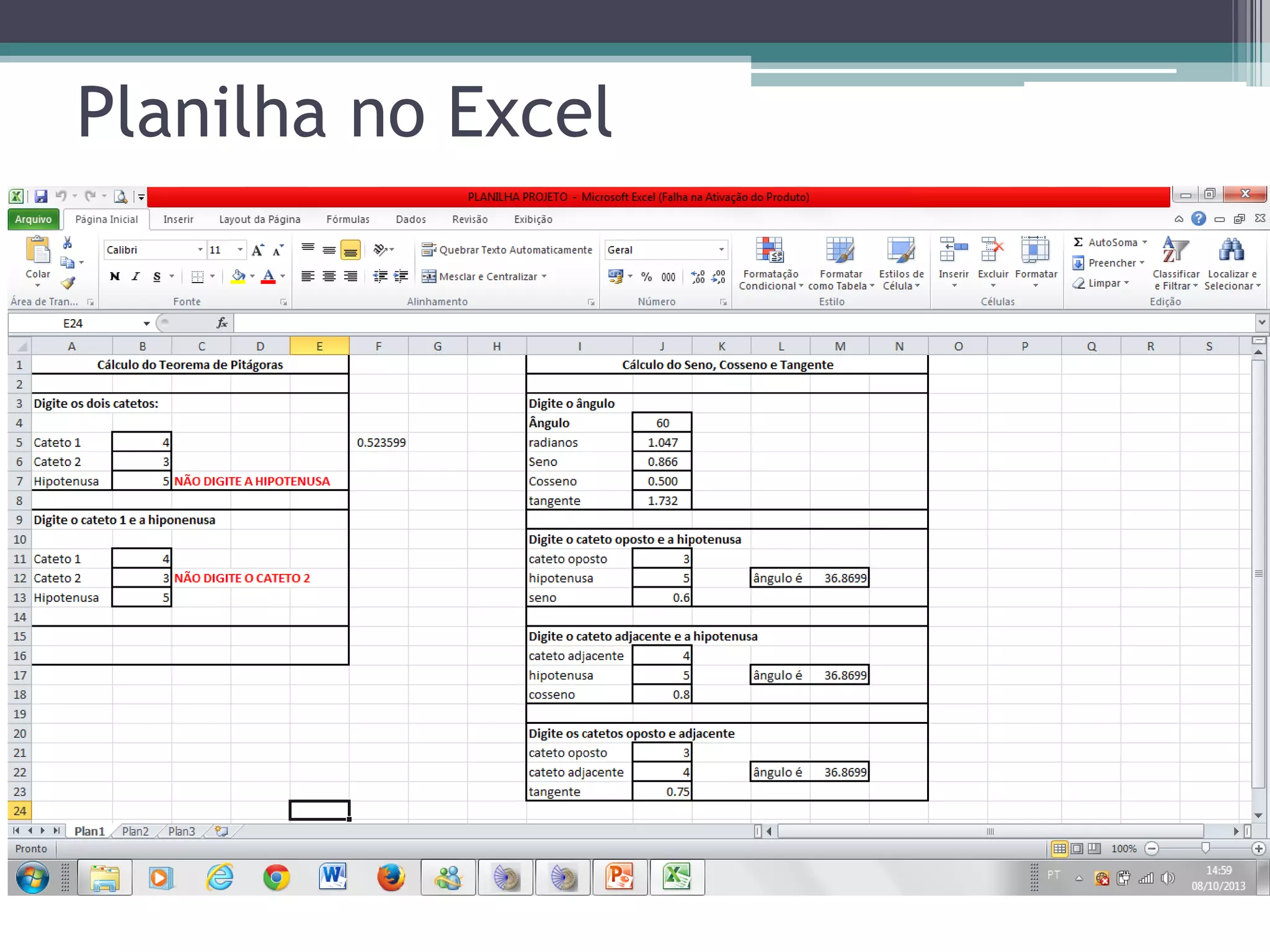This screenshot has height=952, width=1270.
Task: Click the insert function fx icon
Action: [x=222, y=323]
